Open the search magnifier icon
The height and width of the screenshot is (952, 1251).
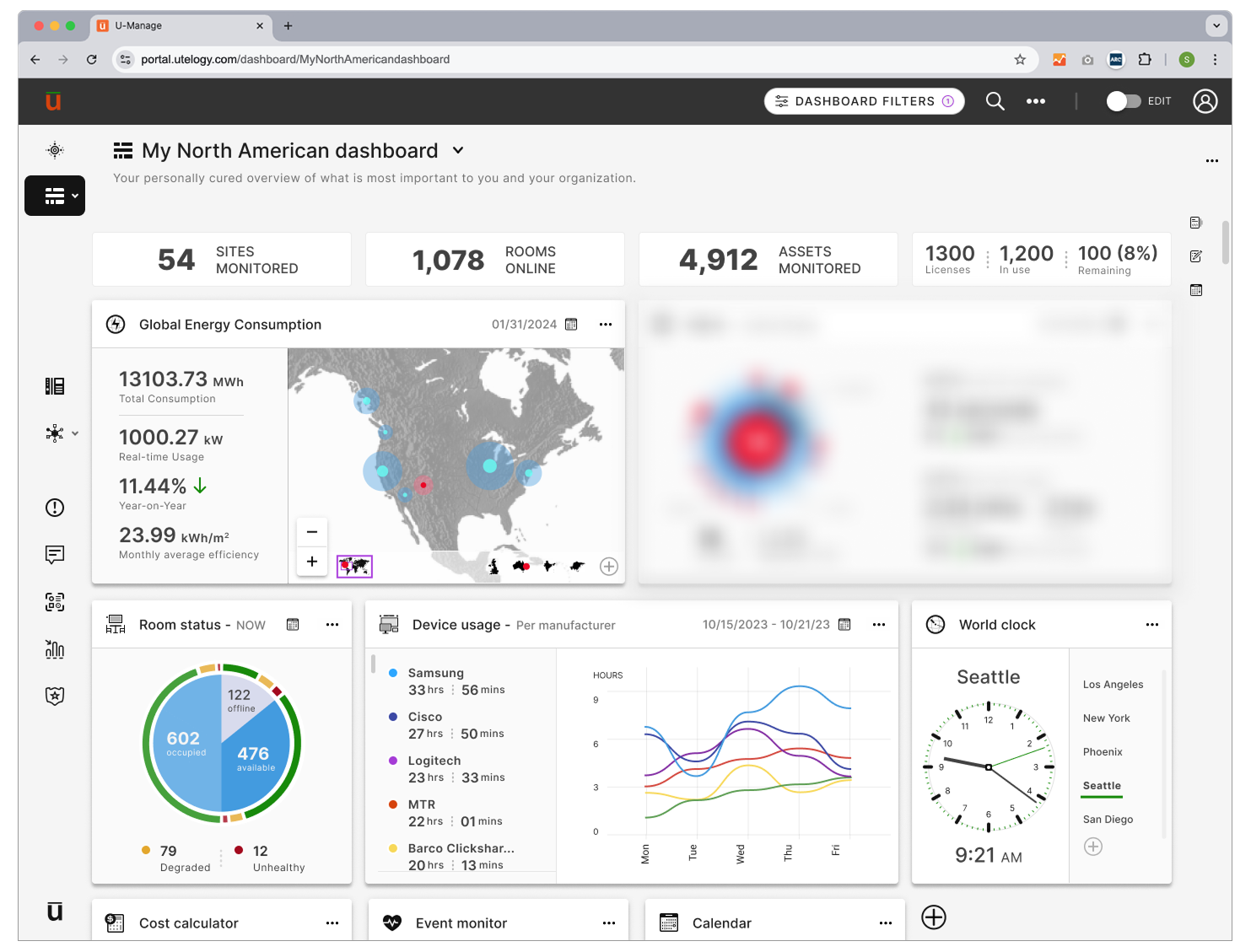point(995,101)
